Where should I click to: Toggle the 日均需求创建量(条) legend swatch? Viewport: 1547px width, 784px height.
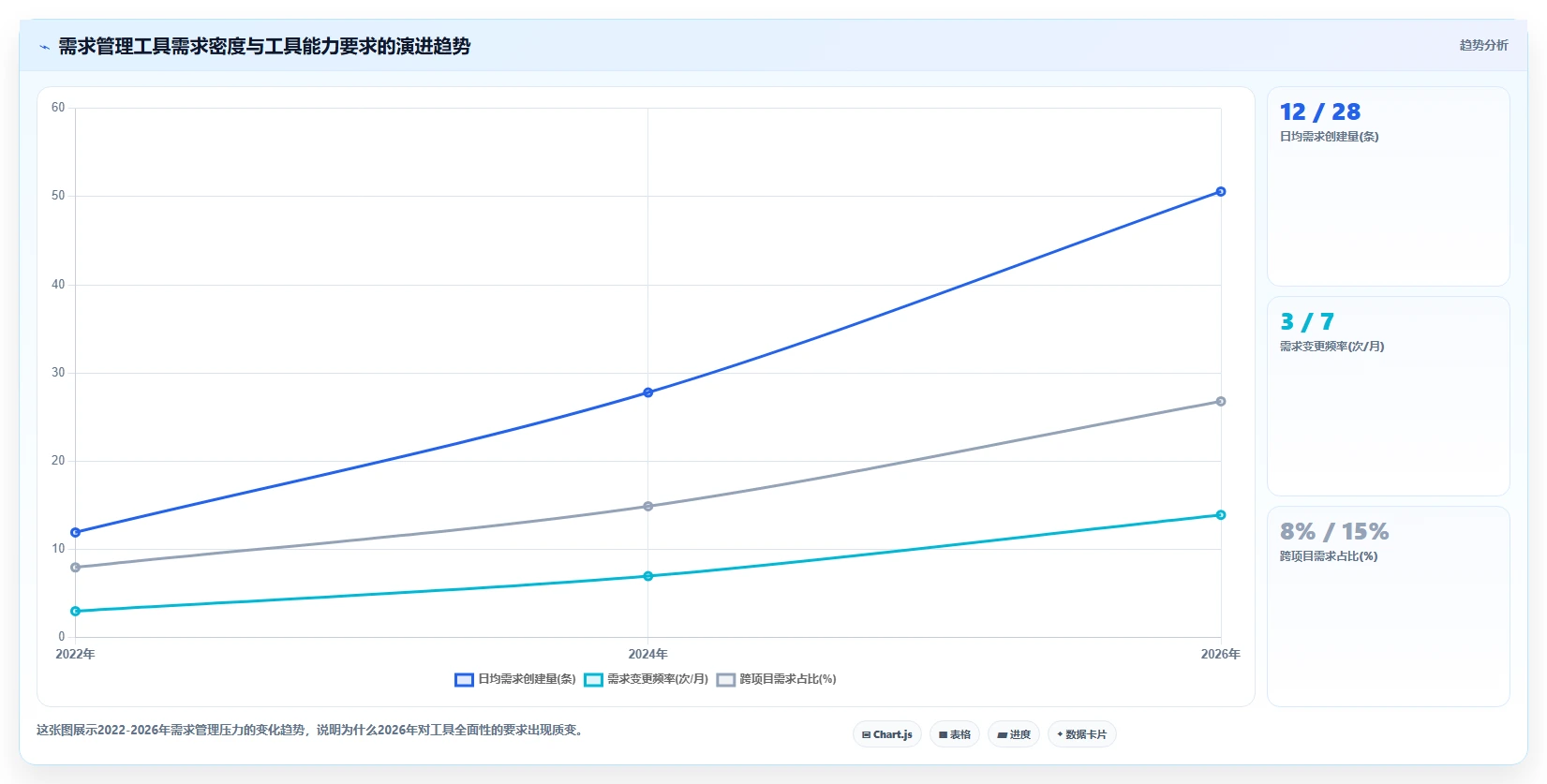(x=464, y=680)
